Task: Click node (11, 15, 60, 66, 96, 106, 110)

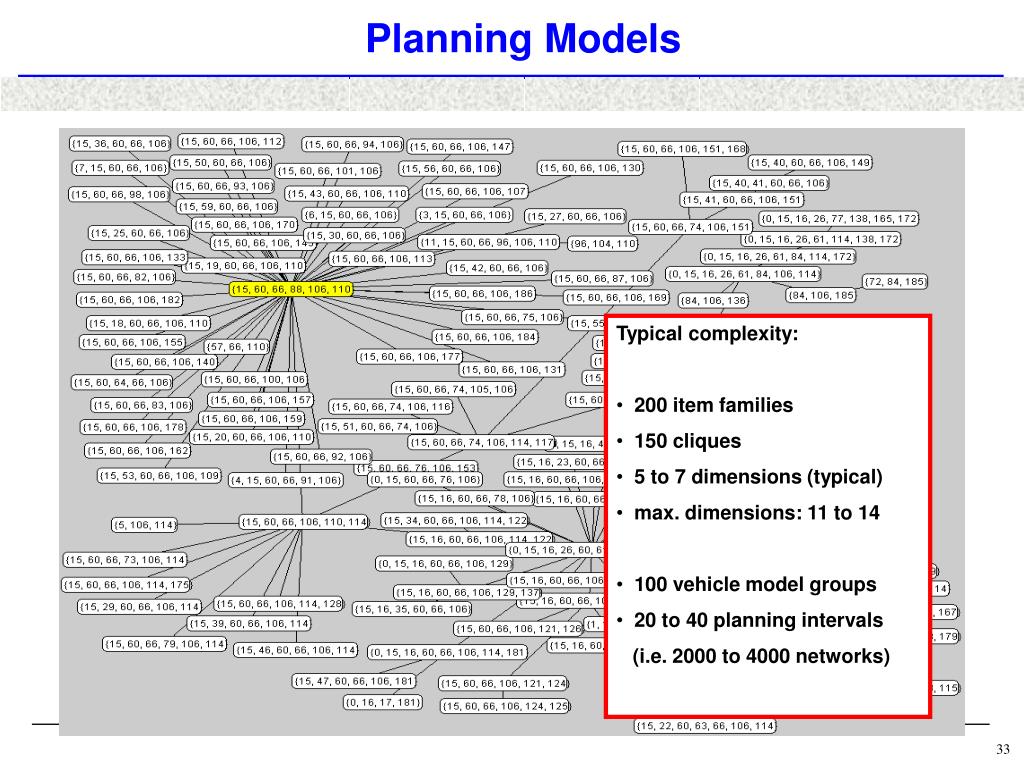Action: [488, 242]
